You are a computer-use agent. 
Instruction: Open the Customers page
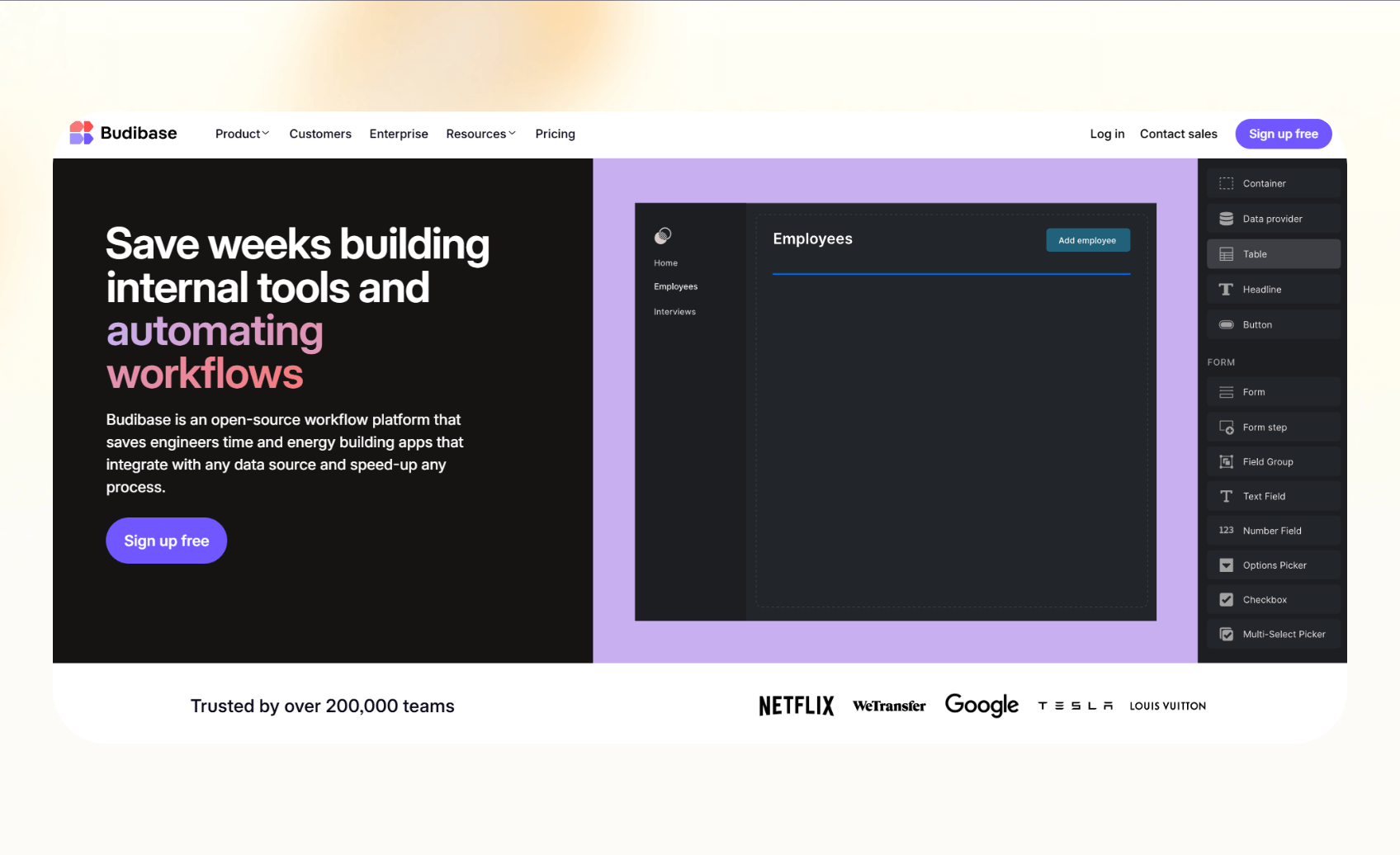[x=320, y=134]
